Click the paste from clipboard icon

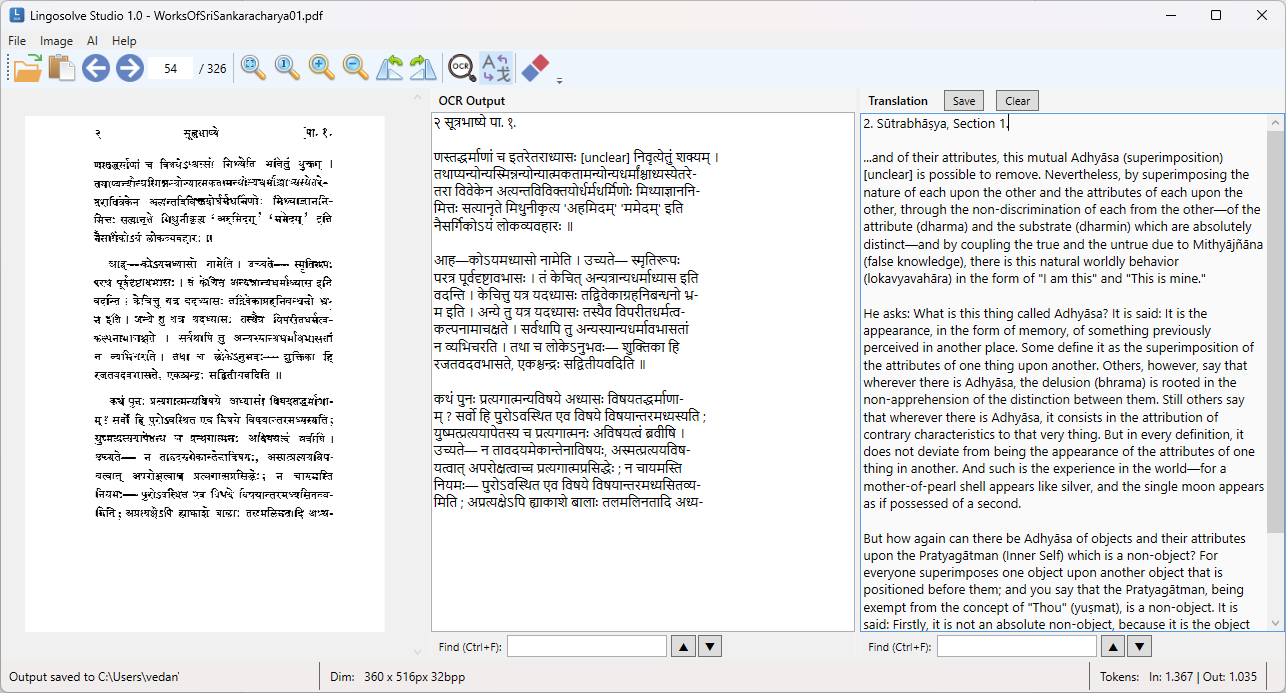tap(61, 68)
